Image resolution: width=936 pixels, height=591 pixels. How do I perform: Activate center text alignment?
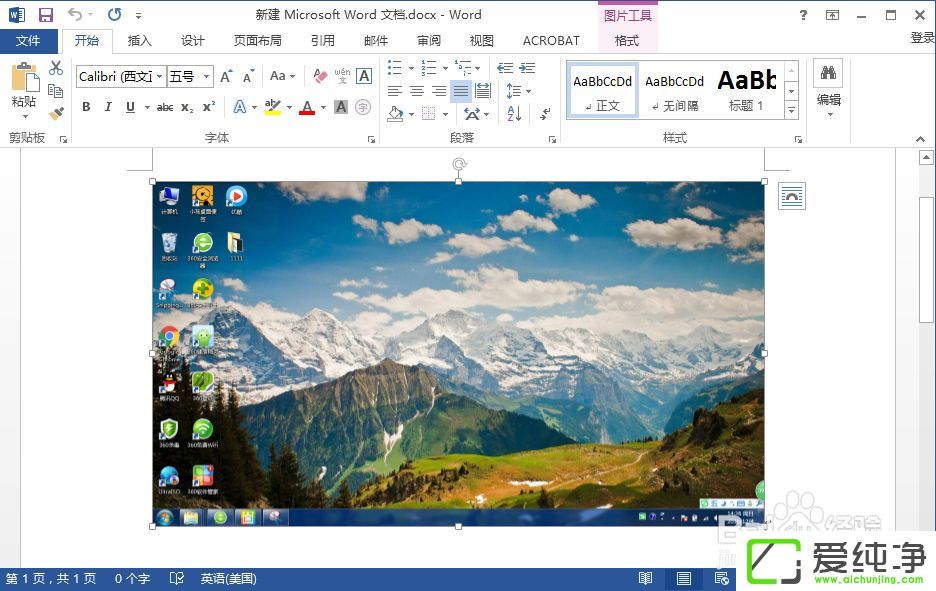(415, 91)
